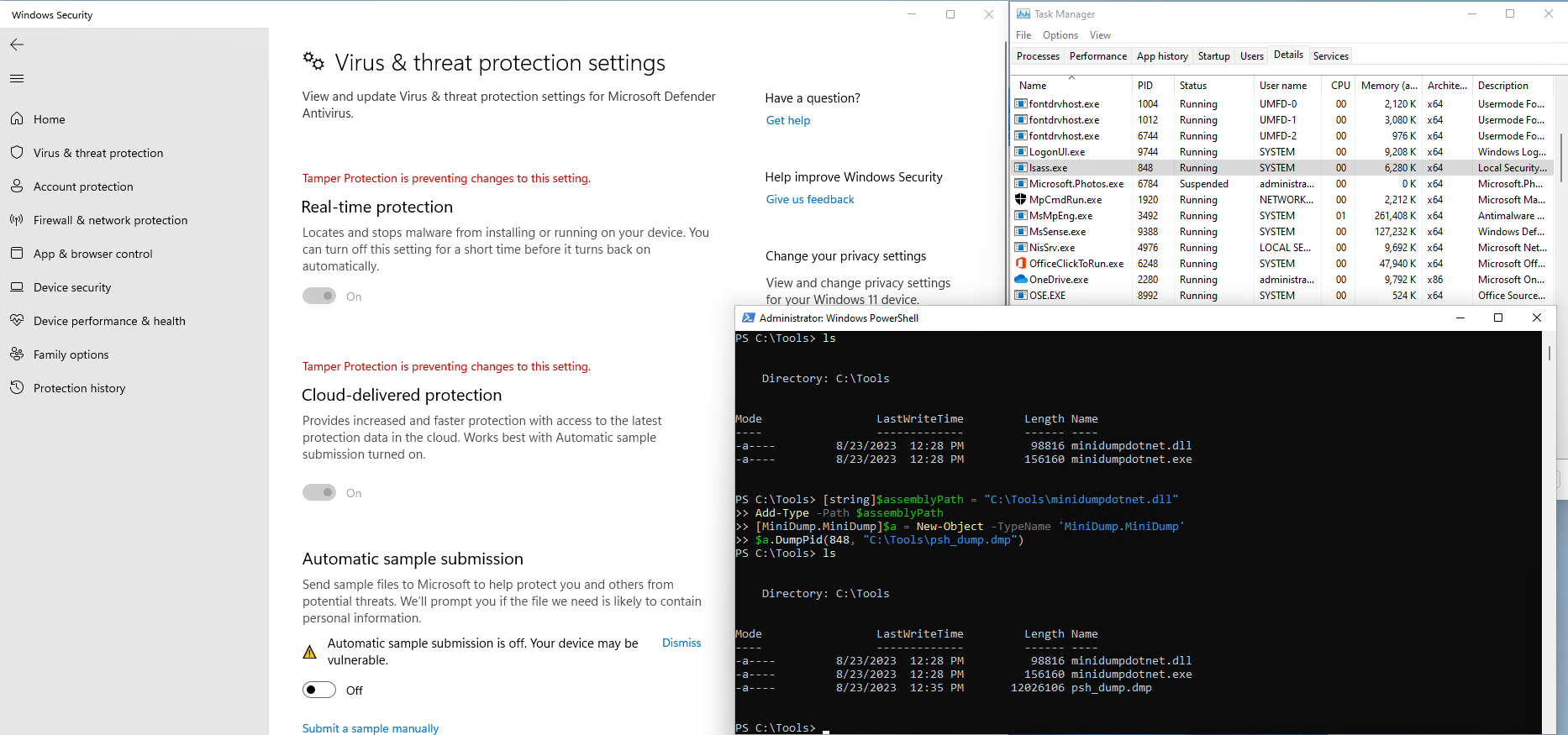1568x735 pixels.
Task: Click the Give us feedback link
Action: click(810, 199)
